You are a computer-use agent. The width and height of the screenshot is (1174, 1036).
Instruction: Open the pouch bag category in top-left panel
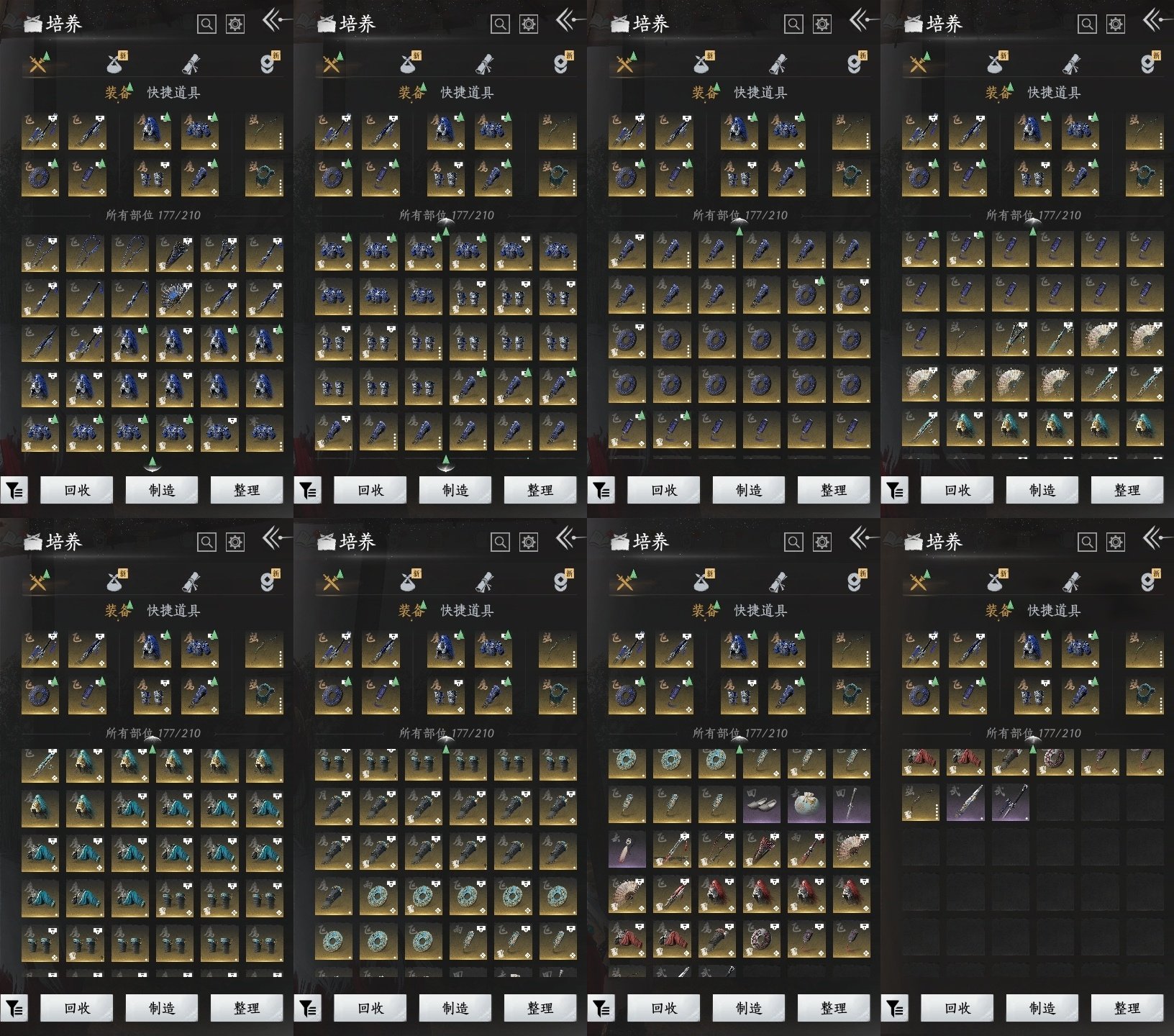click(115, 64)
